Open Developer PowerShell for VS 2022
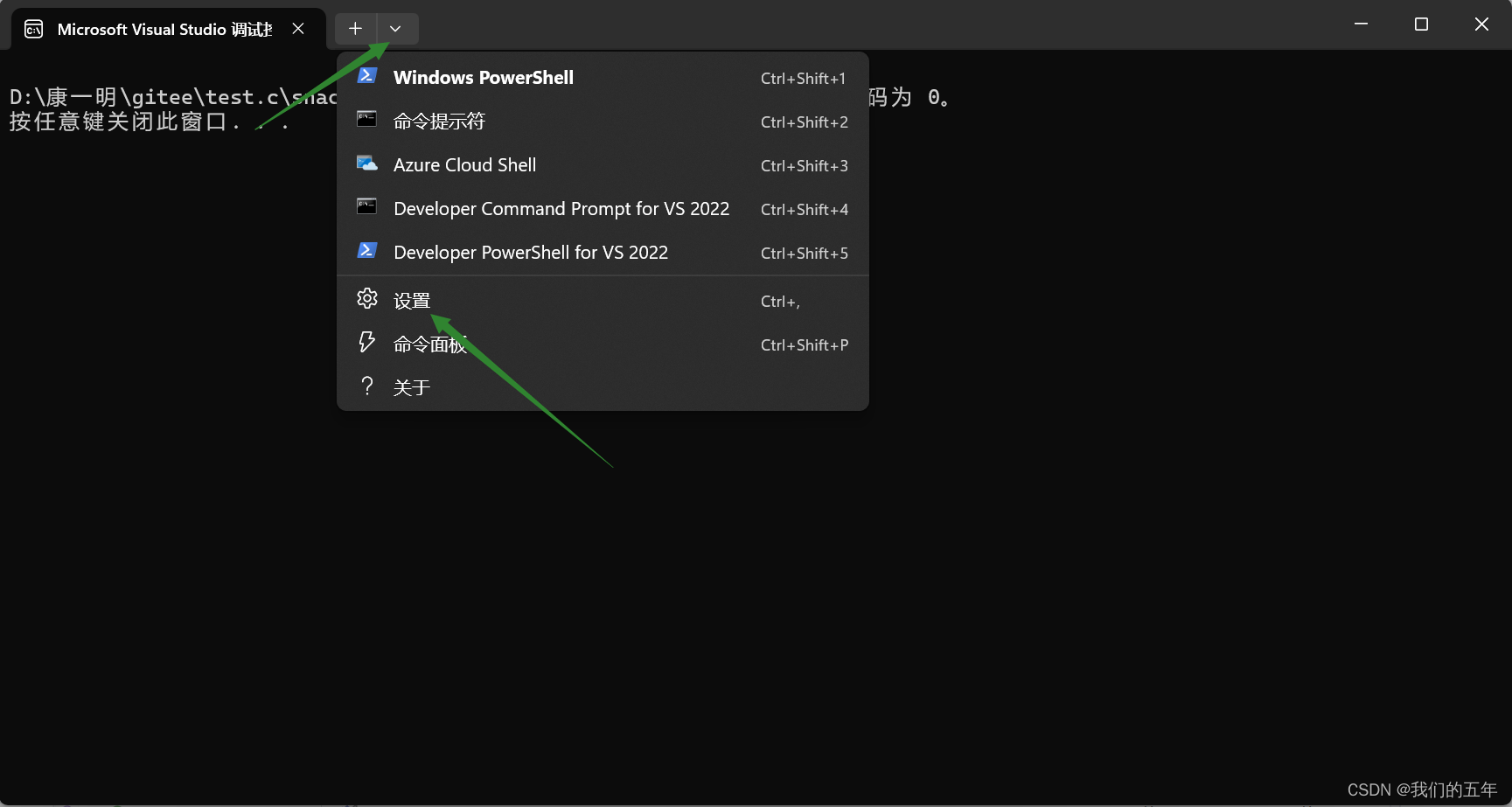 [603, 253]
